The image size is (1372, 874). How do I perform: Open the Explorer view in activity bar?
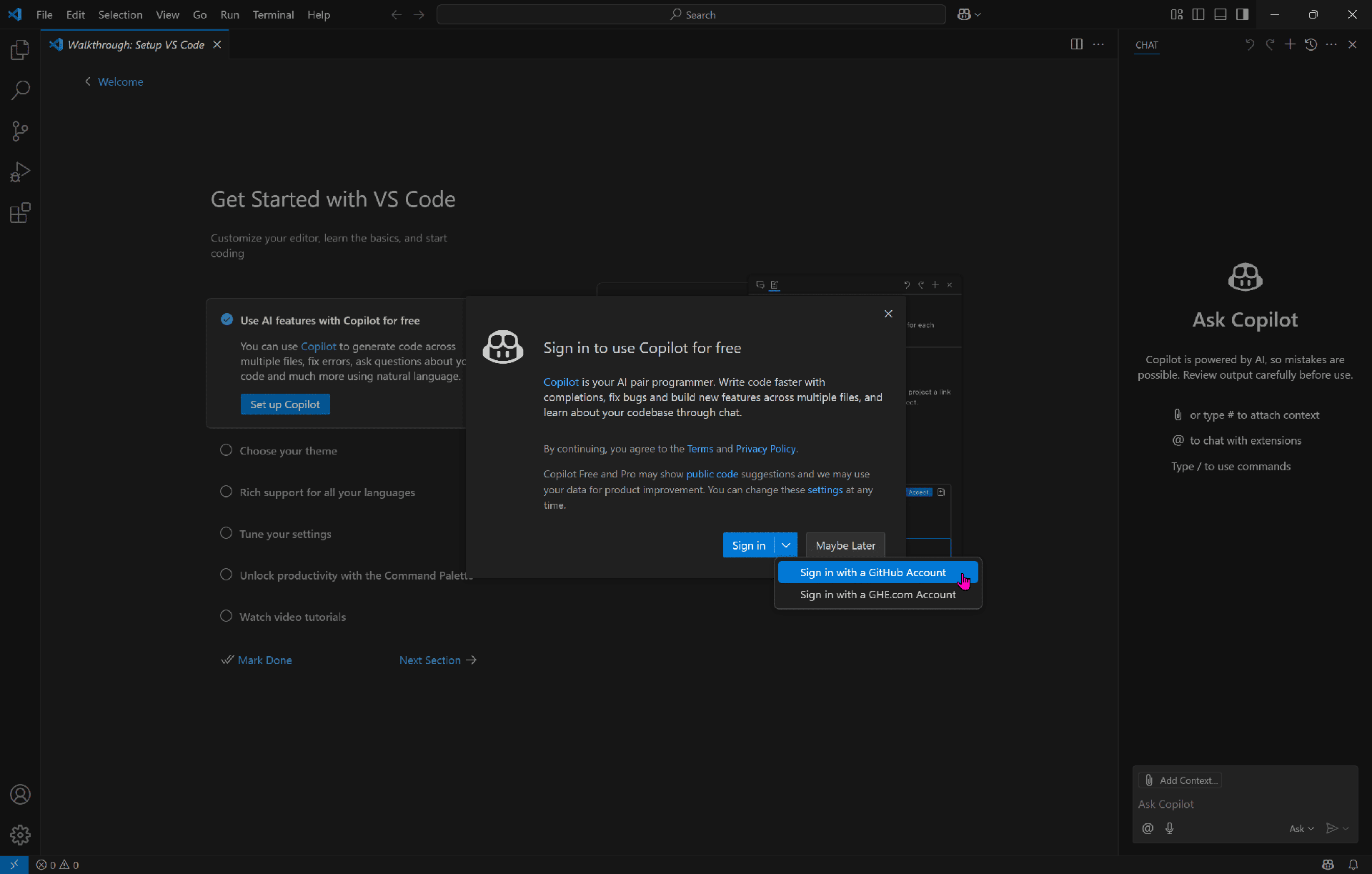tap(20, 50)
